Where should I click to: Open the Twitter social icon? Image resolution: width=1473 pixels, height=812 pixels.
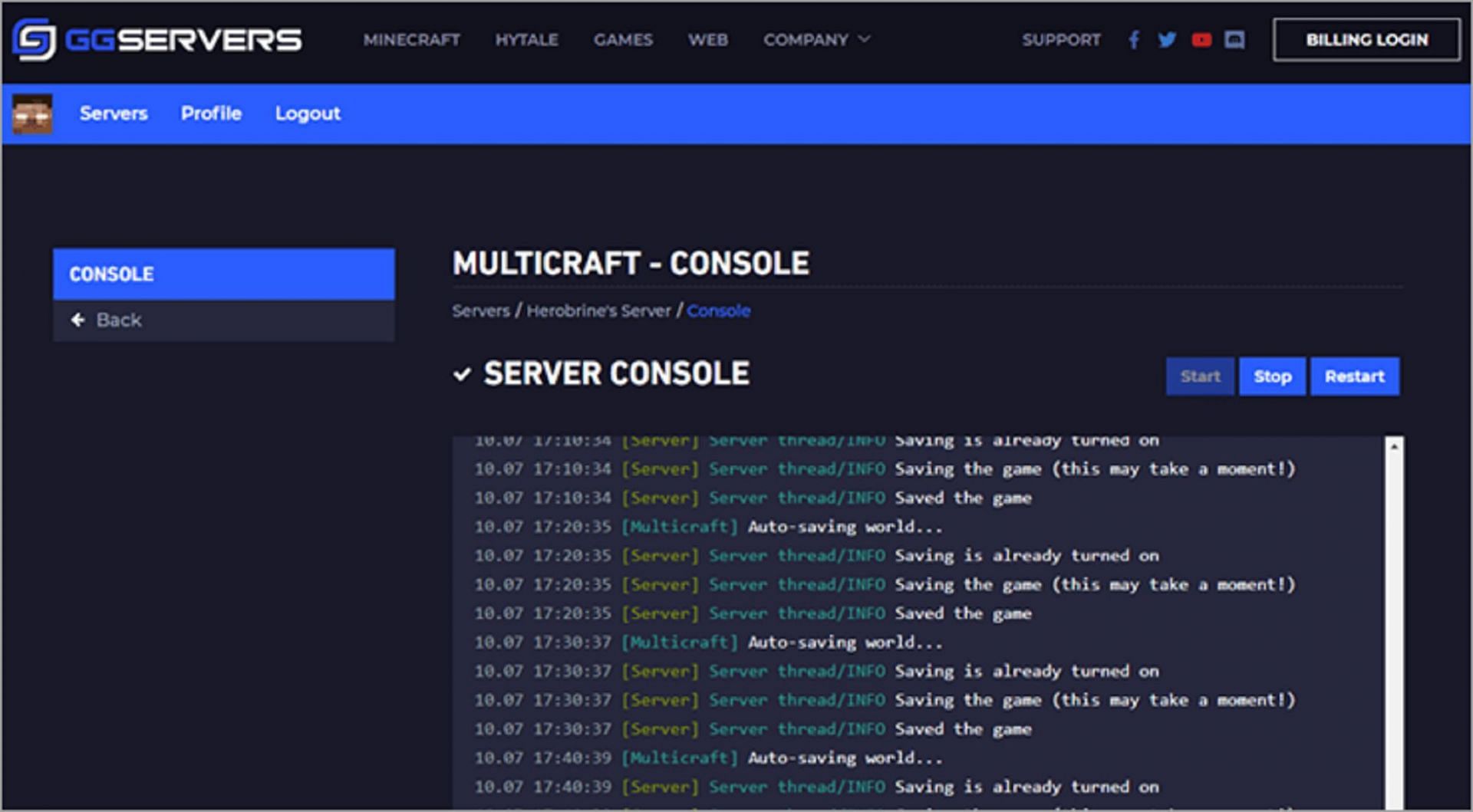pyautogui.click(x=1167, y=40)
